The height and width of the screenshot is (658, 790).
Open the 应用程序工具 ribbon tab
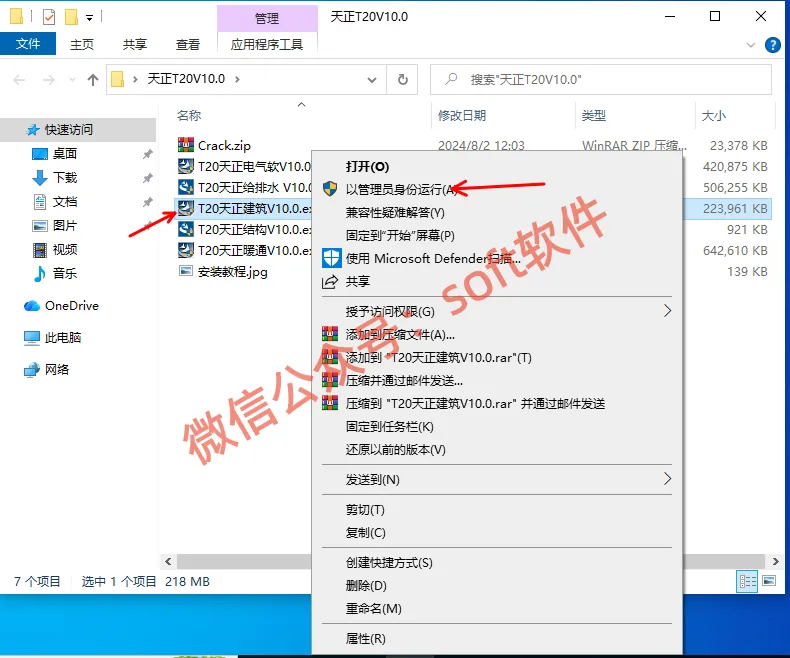267,44
